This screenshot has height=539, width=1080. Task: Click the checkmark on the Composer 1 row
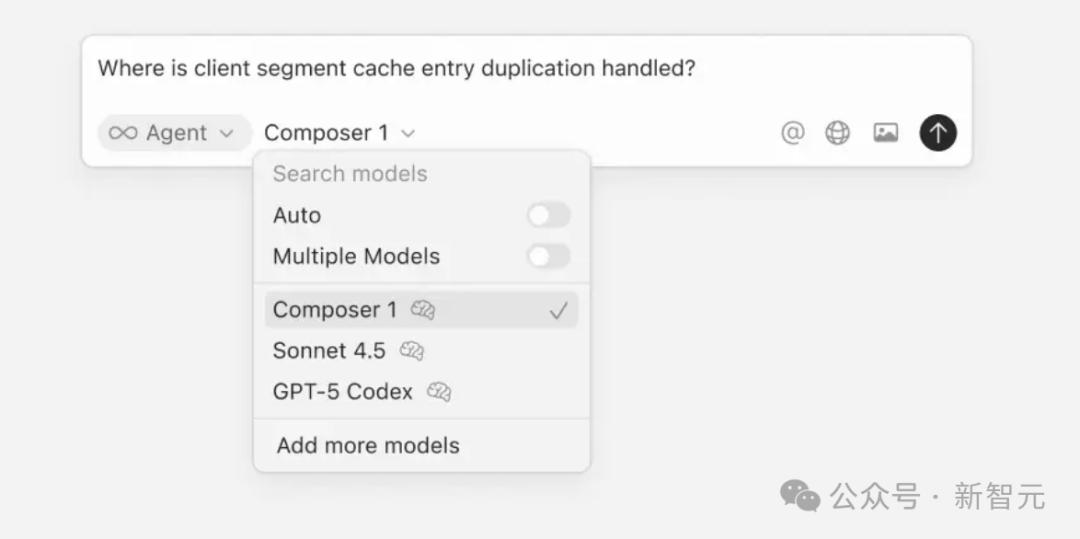558,311
